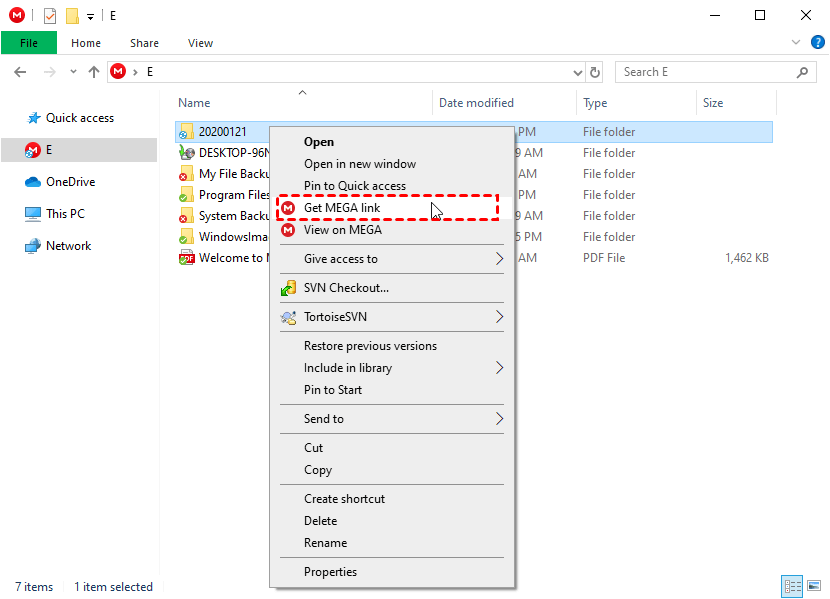This screenshot has width=830, height=599.
Task: Click inside the Search E box
Action: click(x=700, y=71)
